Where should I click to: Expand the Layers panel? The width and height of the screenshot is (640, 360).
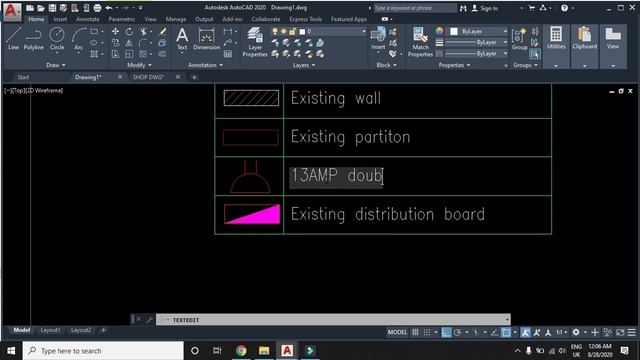(x=304, y=65)
